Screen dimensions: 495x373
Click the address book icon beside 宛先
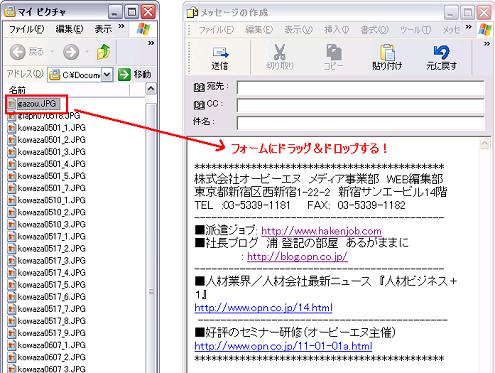199,88
